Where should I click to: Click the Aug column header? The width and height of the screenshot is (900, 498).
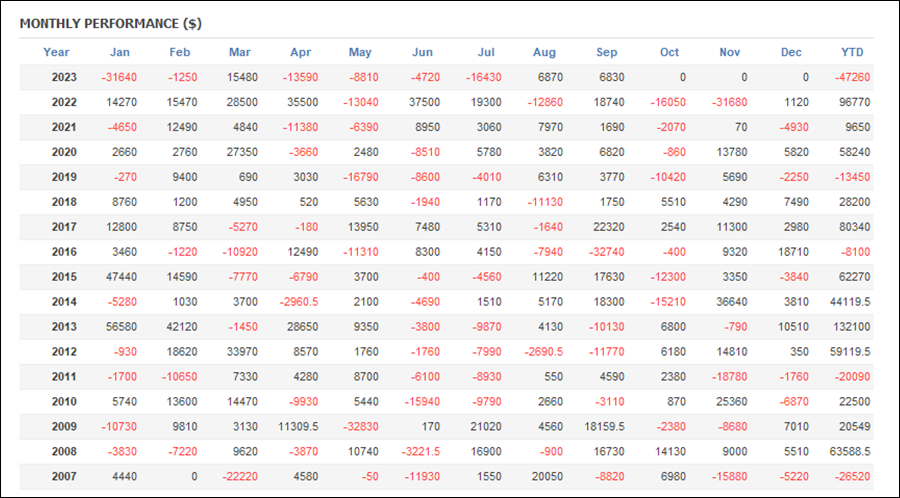544,52
